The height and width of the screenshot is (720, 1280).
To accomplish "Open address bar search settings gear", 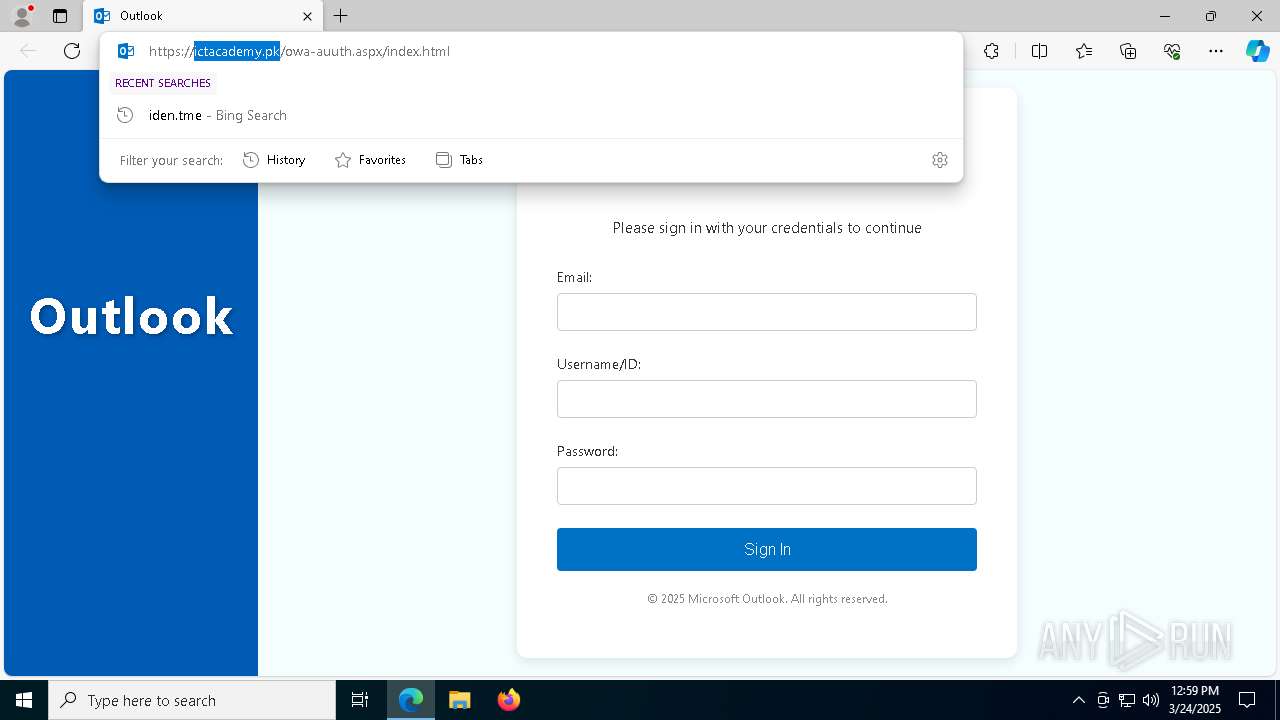I will 940,160.
